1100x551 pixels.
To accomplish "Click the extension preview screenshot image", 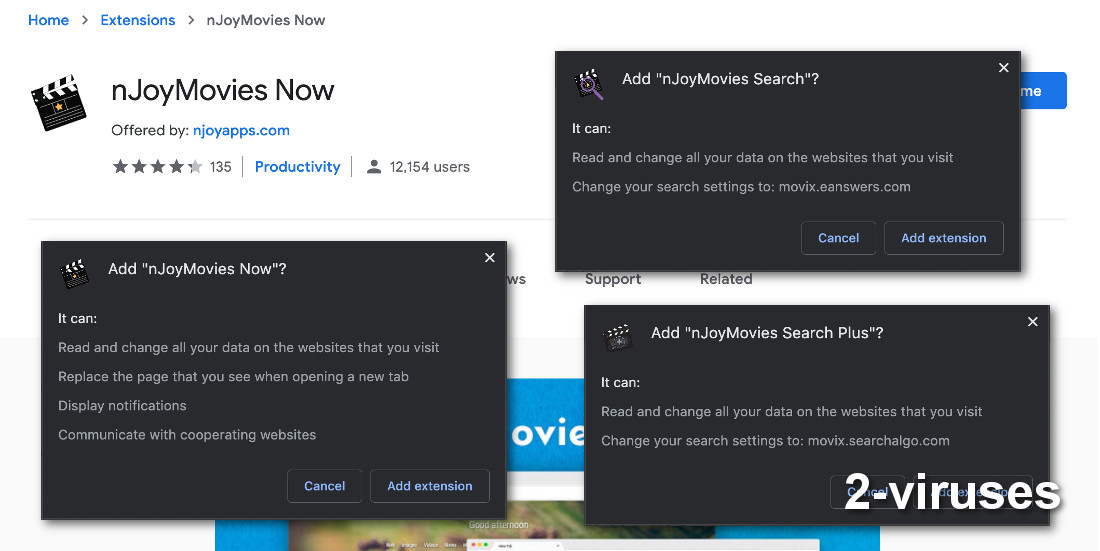I will click(x=547, y=465).
